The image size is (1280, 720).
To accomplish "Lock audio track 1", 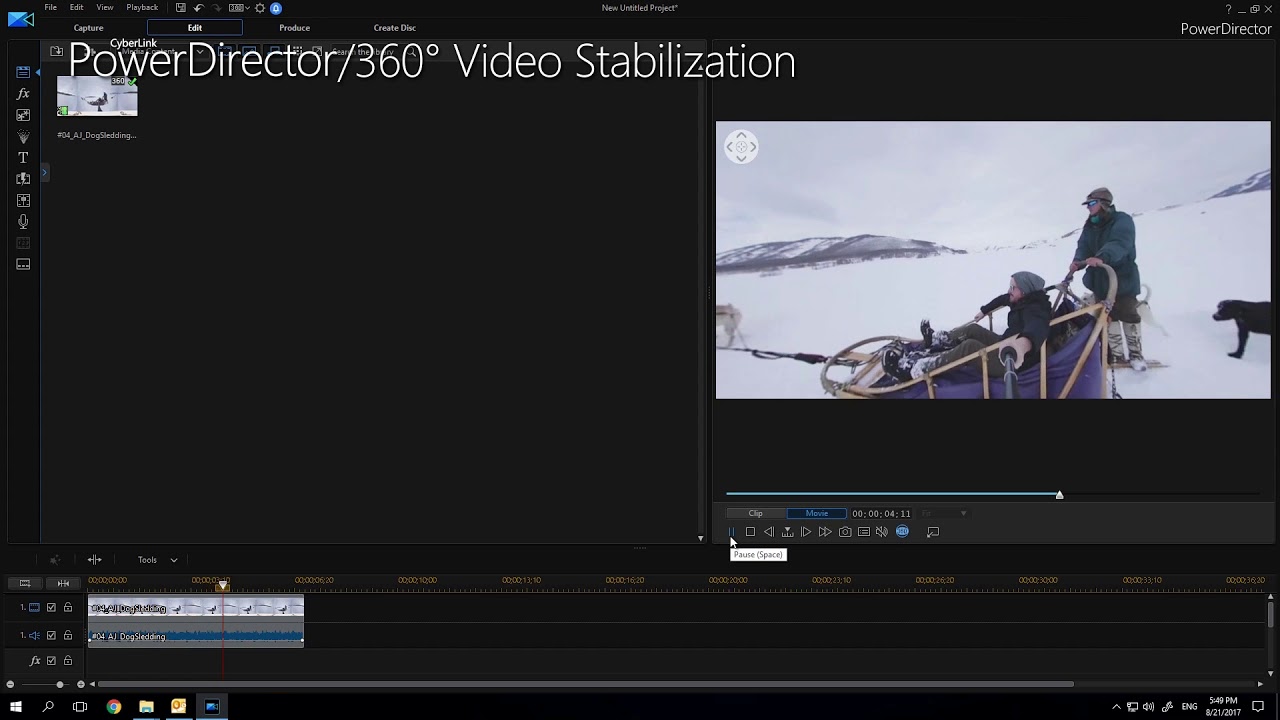I will tap(68, 635).
